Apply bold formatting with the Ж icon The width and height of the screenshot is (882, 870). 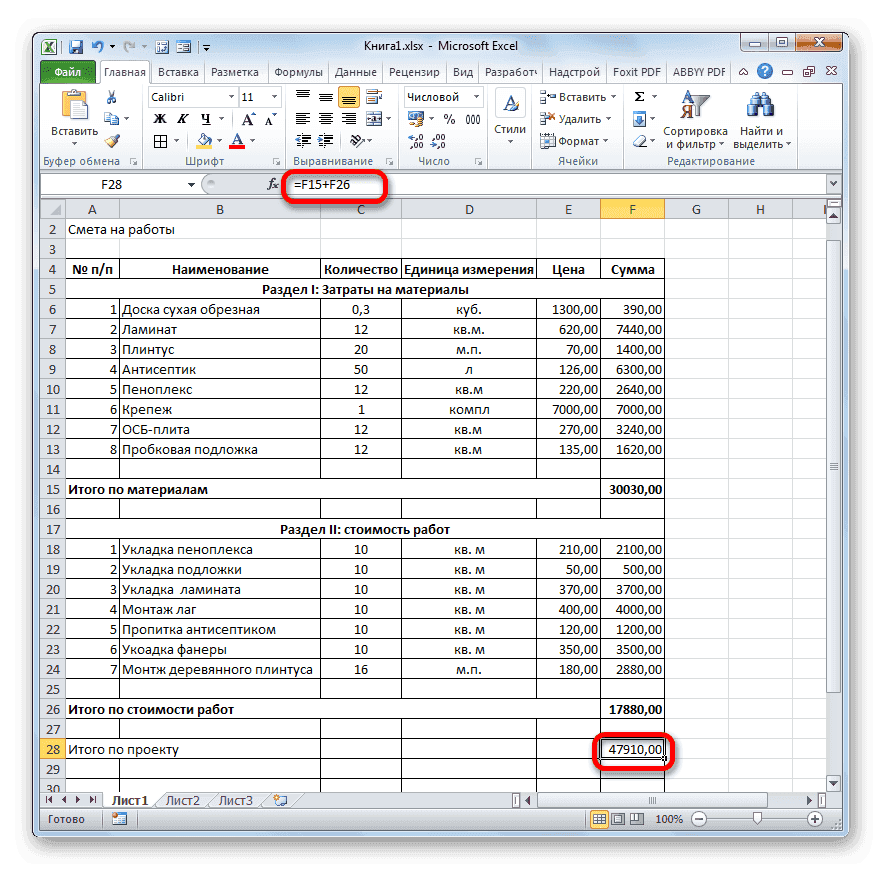click(158, 118)
